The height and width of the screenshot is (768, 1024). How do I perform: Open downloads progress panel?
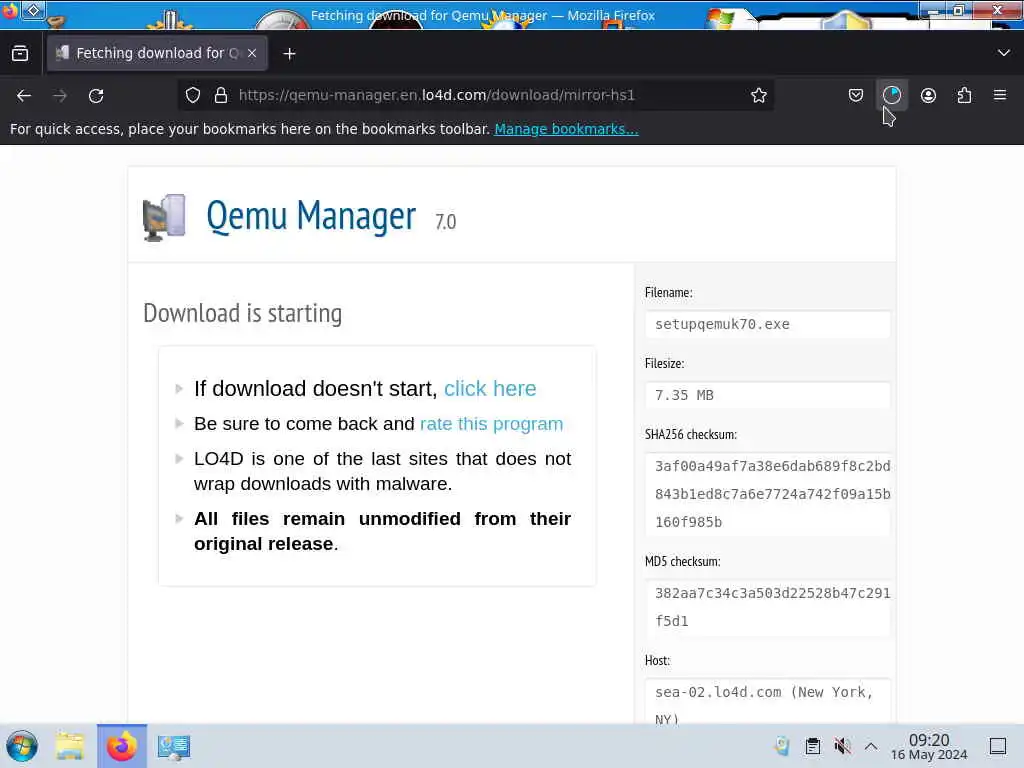coord(891,95)
